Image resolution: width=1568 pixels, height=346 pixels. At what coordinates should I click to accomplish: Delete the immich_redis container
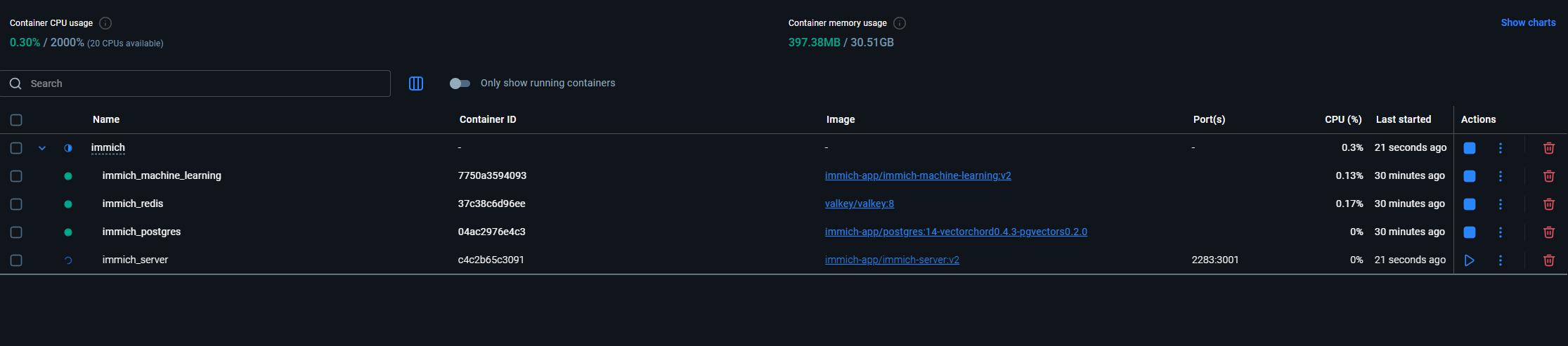point(1548,204)
